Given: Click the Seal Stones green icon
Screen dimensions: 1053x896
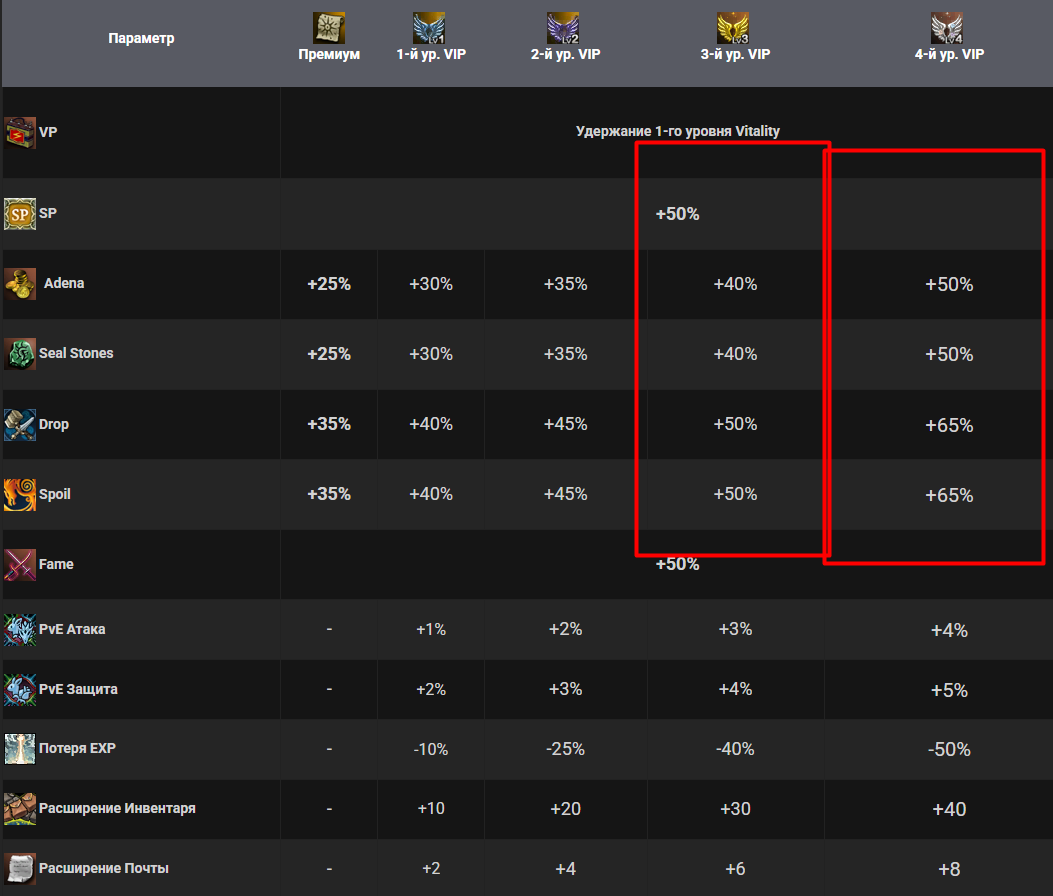Looking at the screenshot, I should coord(20,354).
